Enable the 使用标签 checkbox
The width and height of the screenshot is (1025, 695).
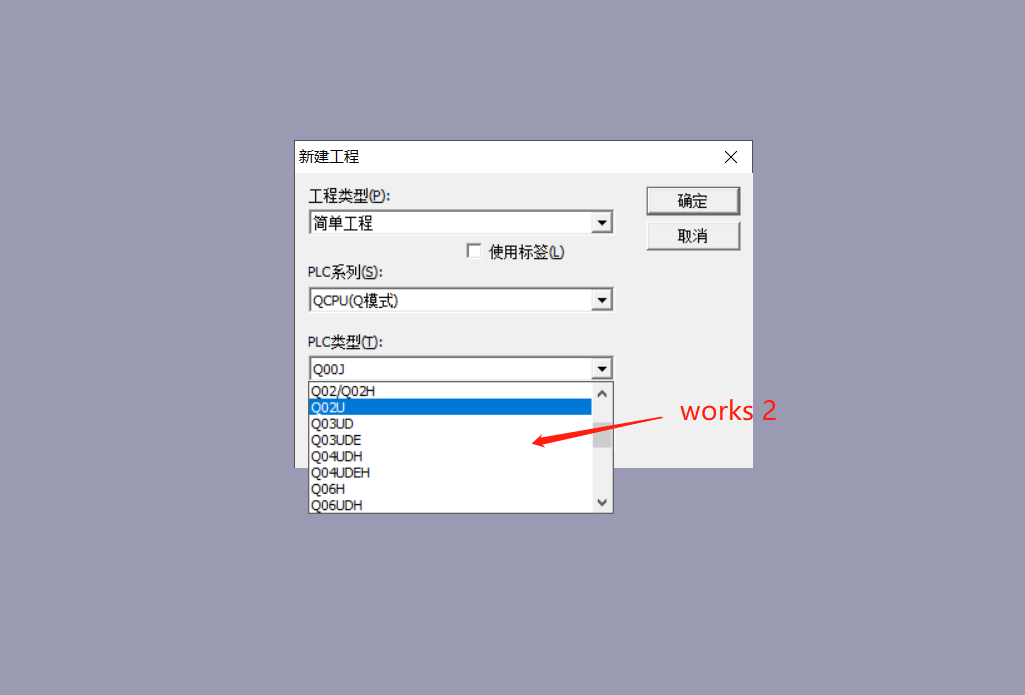pos(474,251)
